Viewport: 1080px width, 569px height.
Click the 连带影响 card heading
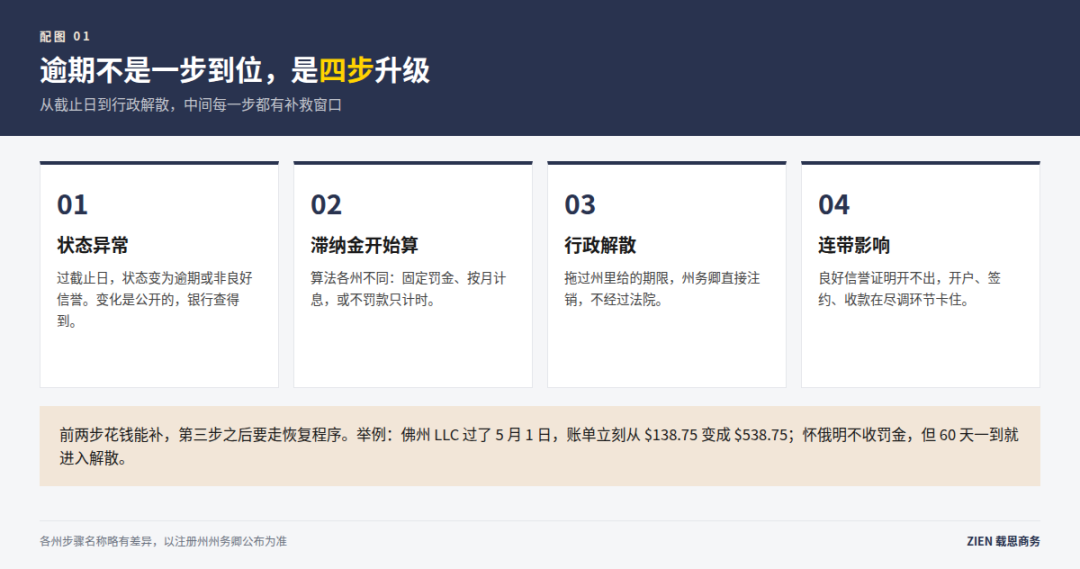[x=854, y=245]
